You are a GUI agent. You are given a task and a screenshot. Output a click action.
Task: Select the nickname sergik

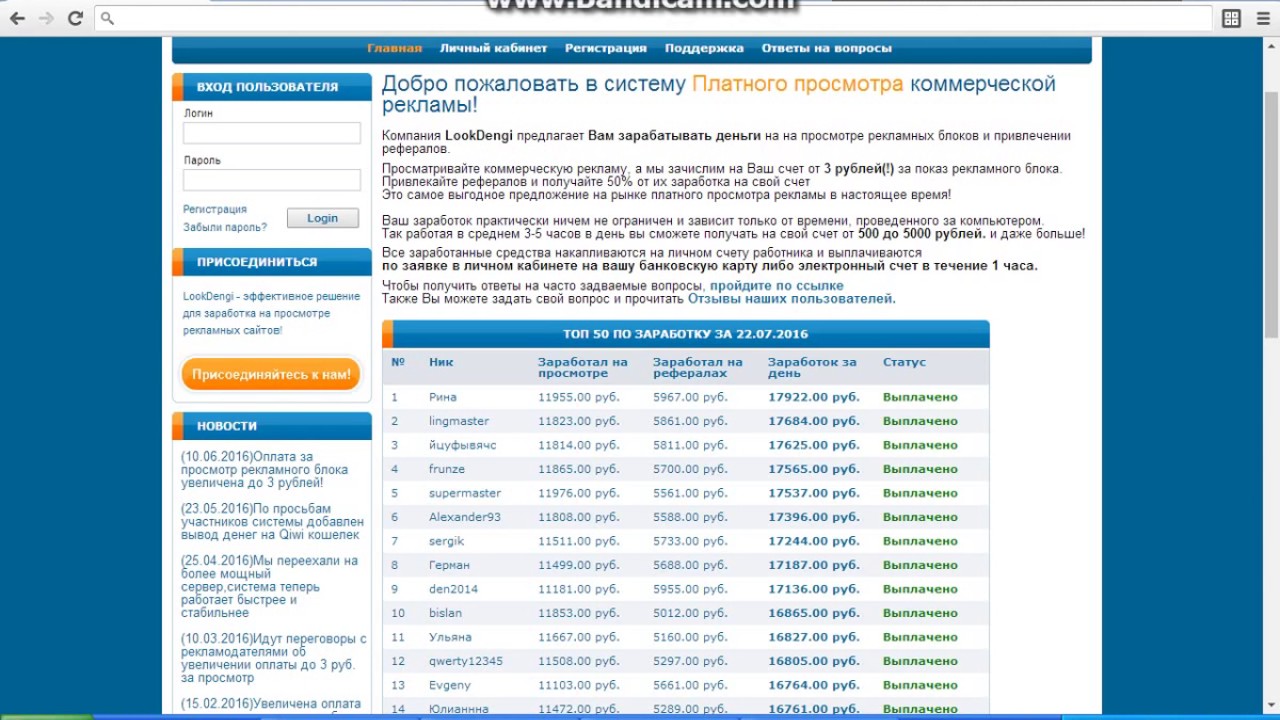(447, 541)
